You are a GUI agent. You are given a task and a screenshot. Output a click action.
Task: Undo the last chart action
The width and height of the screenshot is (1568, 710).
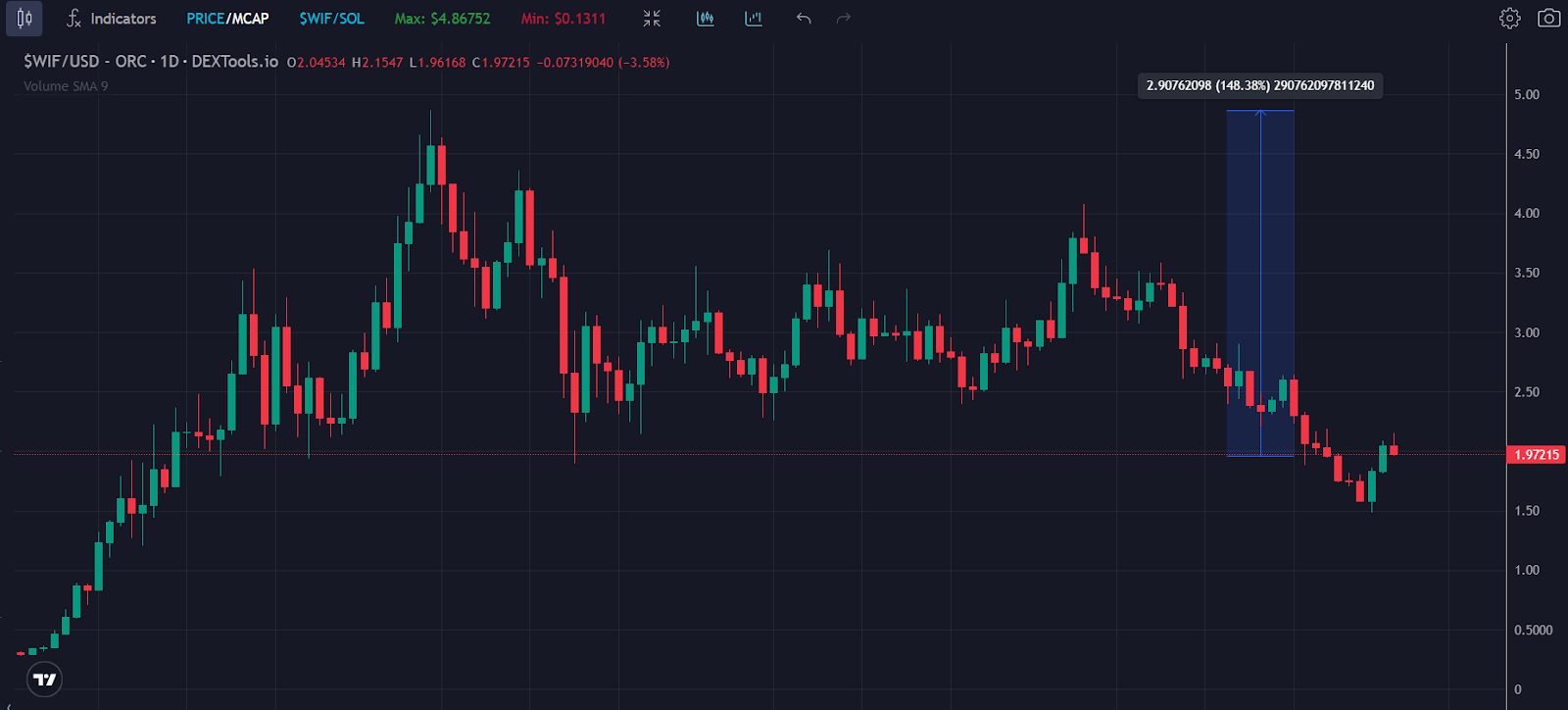pos(804,19)
